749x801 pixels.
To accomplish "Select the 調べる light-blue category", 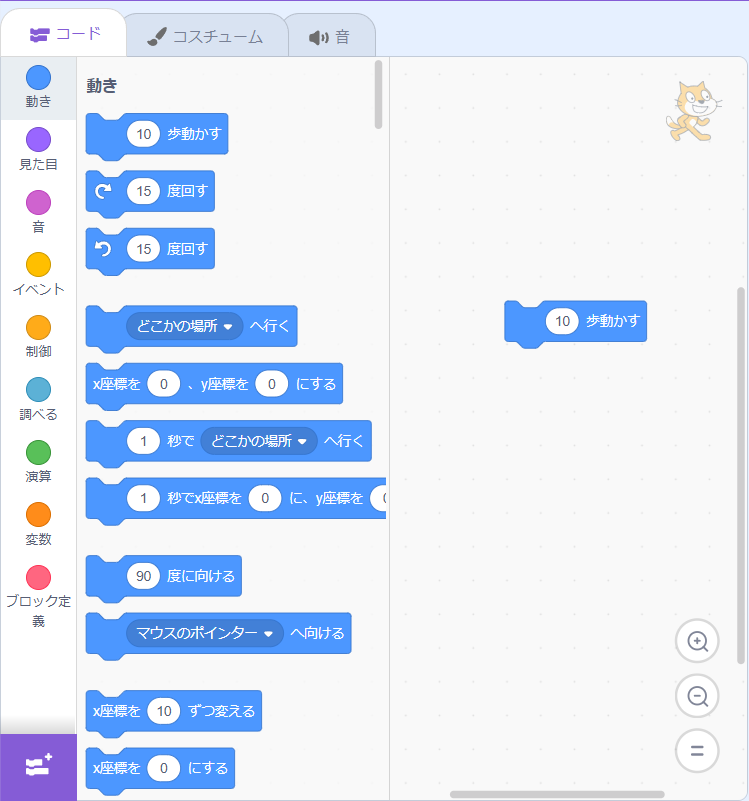I will [x=38, y=390].
